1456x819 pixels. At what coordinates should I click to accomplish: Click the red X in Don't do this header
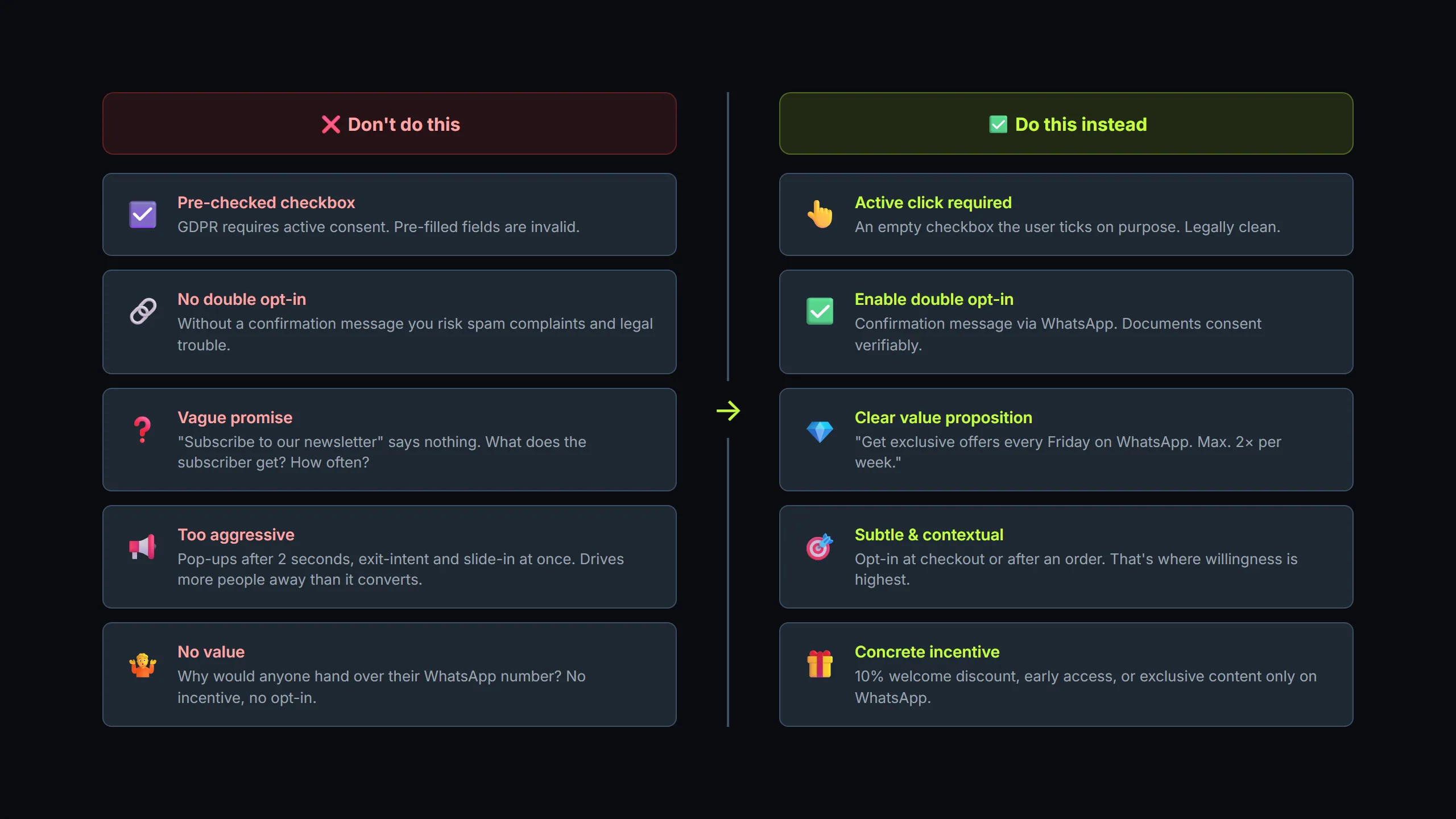[330, 125]
